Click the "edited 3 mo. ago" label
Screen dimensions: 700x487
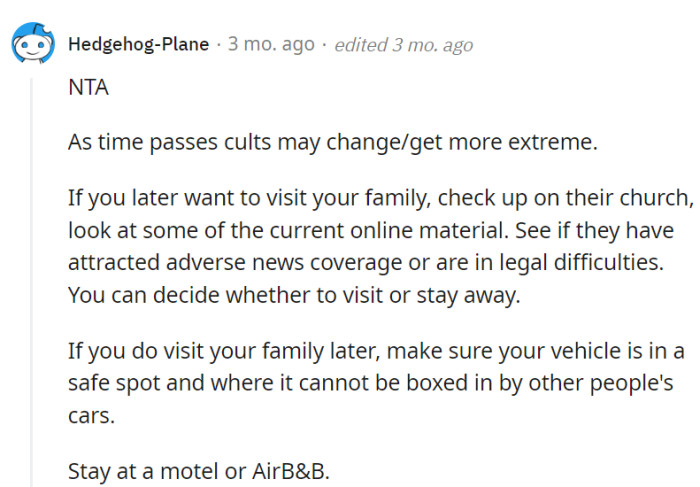pyautogui.click(x=403, y=45)
